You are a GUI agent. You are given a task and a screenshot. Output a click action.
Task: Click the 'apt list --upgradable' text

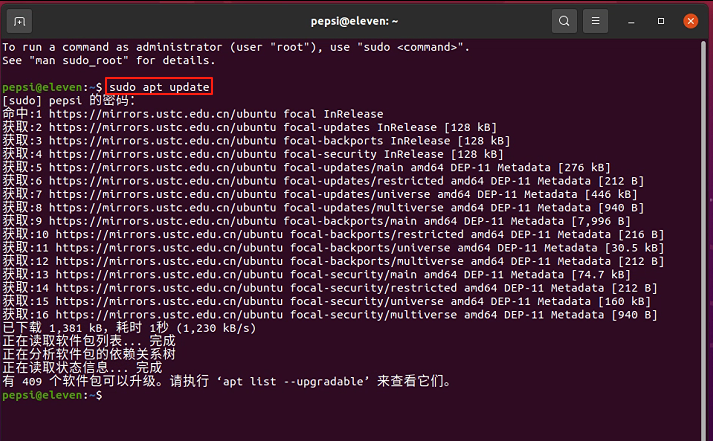point(293,381)
